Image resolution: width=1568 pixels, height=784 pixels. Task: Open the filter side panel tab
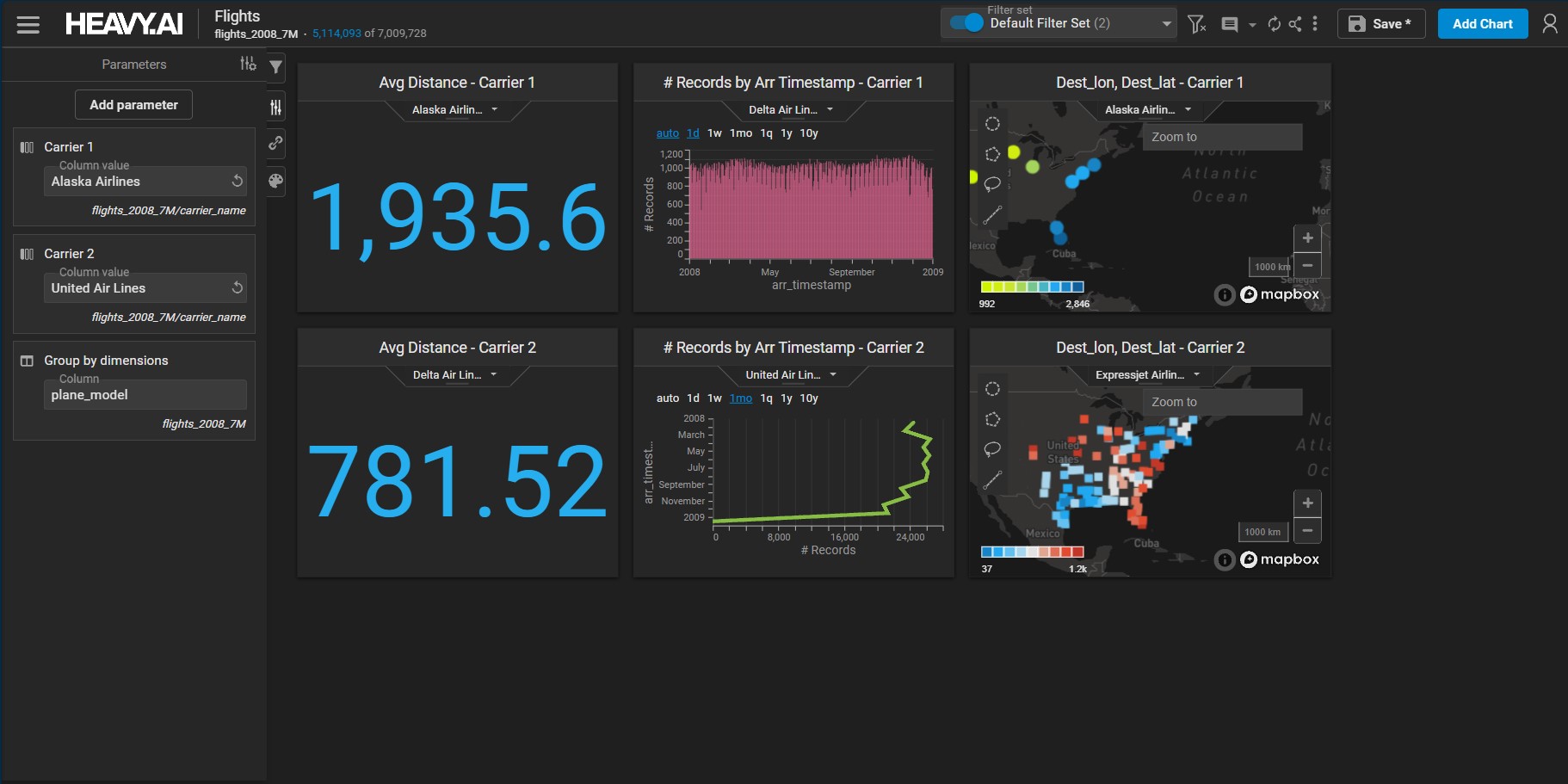(275, 66)
